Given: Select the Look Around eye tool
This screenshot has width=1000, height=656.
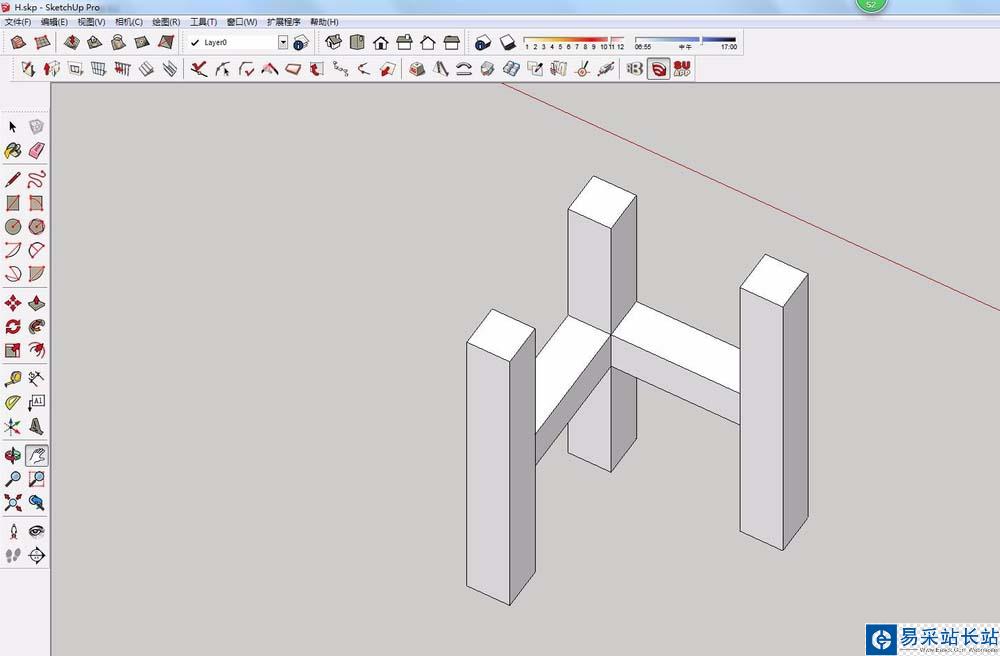Looking at the screenshot, I should (36, 531).
